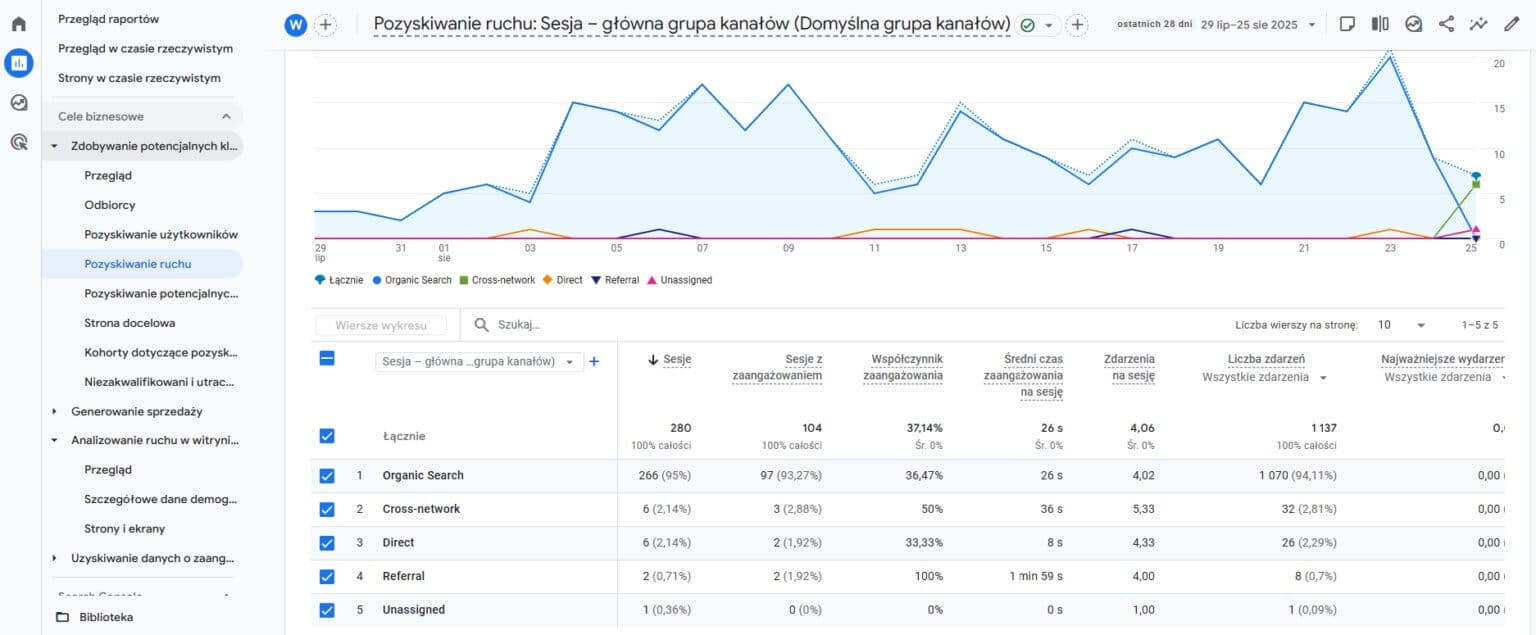Image resolution: width=1536 pixels, height=635 pixels.
Task: Open the Home icon in left rail
Action: coord(18,24)
